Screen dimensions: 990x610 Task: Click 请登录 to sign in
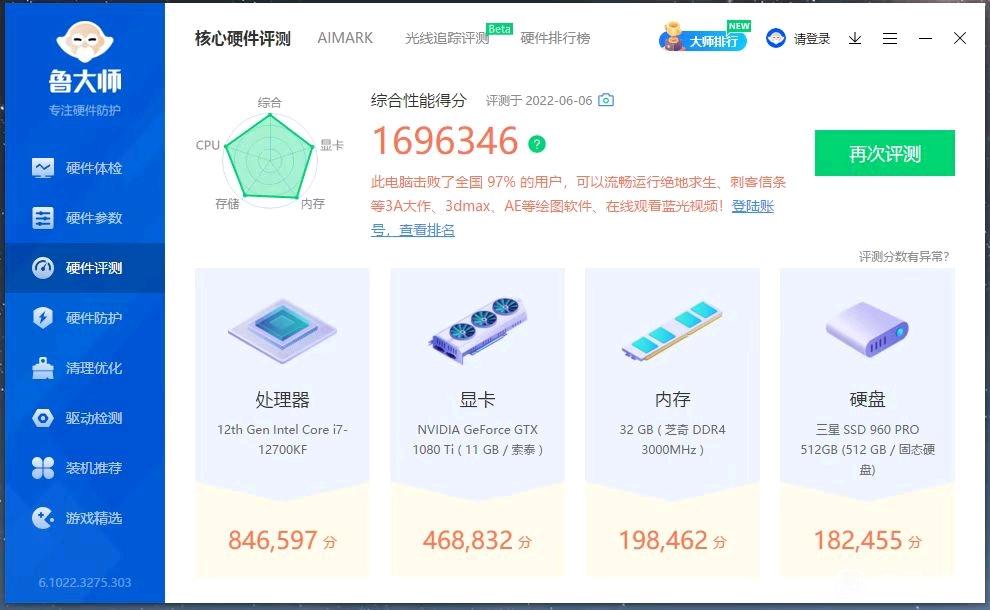point(799,39)
